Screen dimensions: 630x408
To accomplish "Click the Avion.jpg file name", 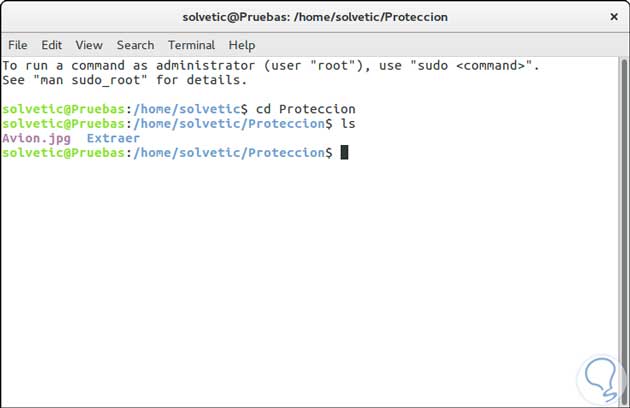I will coord(37,137).
